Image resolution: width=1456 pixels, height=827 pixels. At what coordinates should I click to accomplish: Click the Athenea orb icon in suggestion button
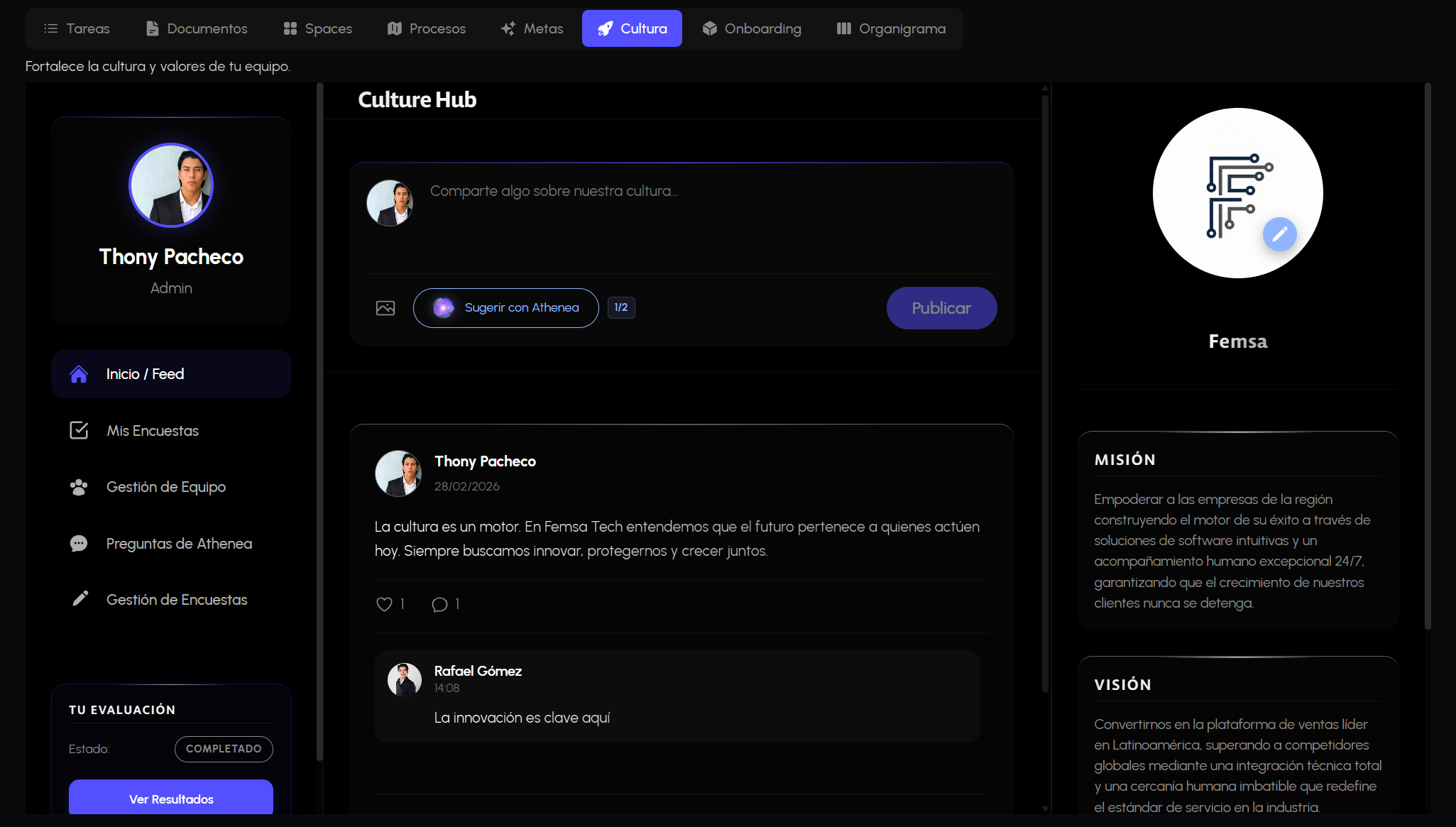pyautogui.click(x=444, y=307)
